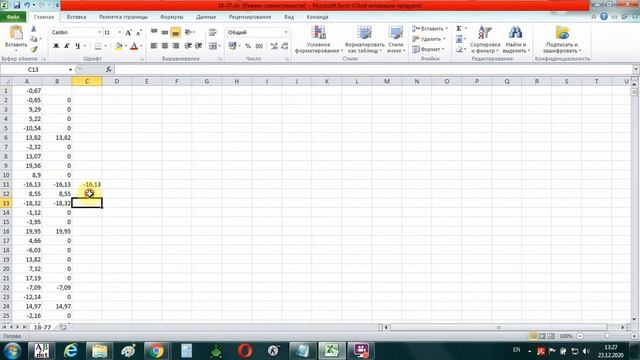Click the zoom slider handle
640x360 pixels.
[607, 336]
